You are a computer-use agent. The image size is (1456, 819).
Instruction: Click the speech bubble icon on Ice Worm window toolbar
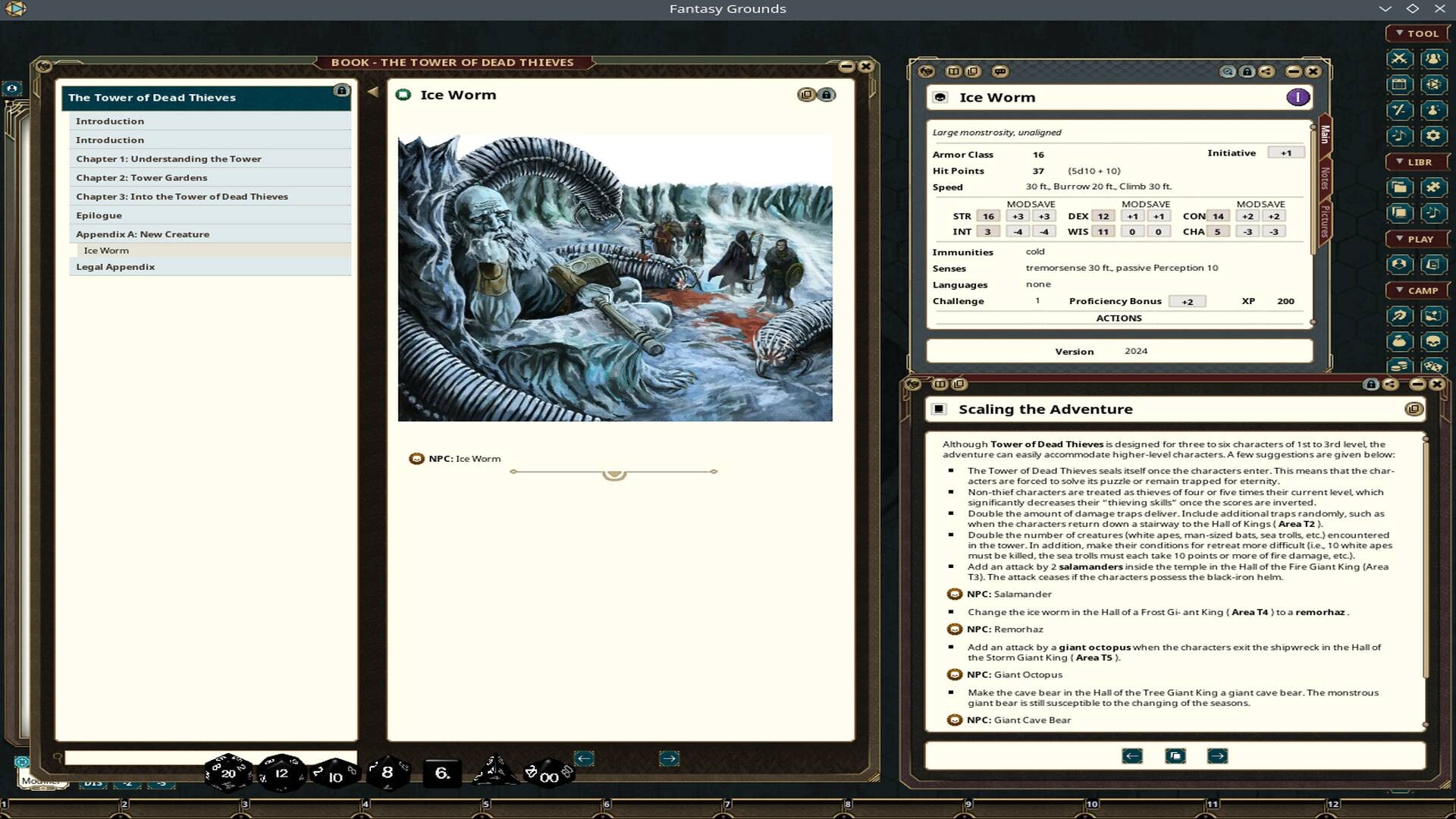1000,71
